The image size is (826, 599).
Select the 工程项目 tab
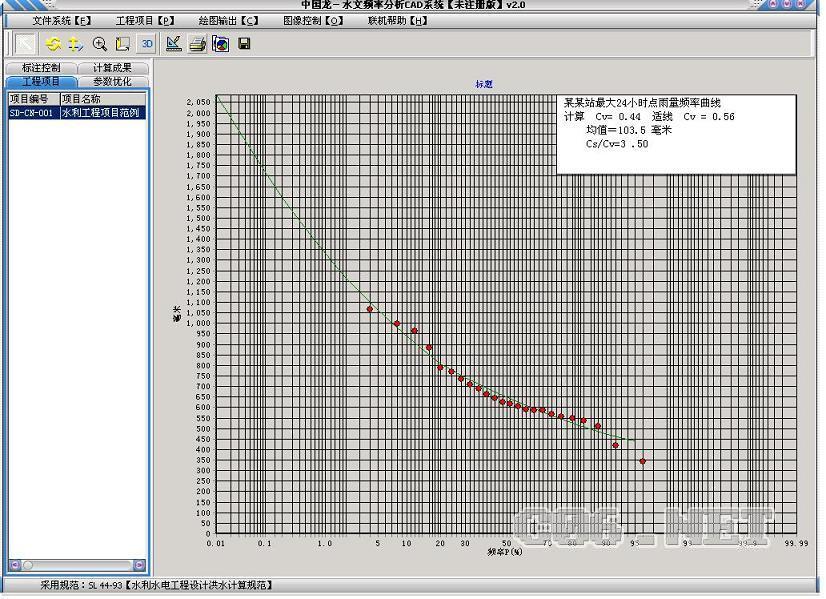(x=41, y=82)
